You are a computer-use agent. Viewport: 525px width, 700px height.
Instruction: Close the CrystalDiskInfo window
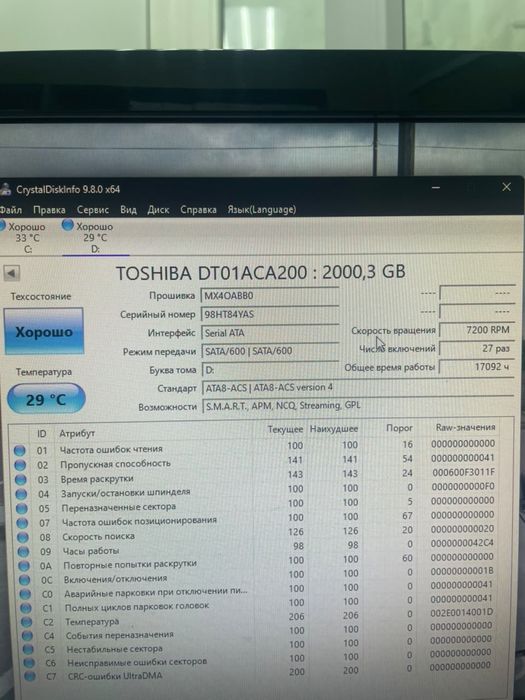(x=506, y=187)
